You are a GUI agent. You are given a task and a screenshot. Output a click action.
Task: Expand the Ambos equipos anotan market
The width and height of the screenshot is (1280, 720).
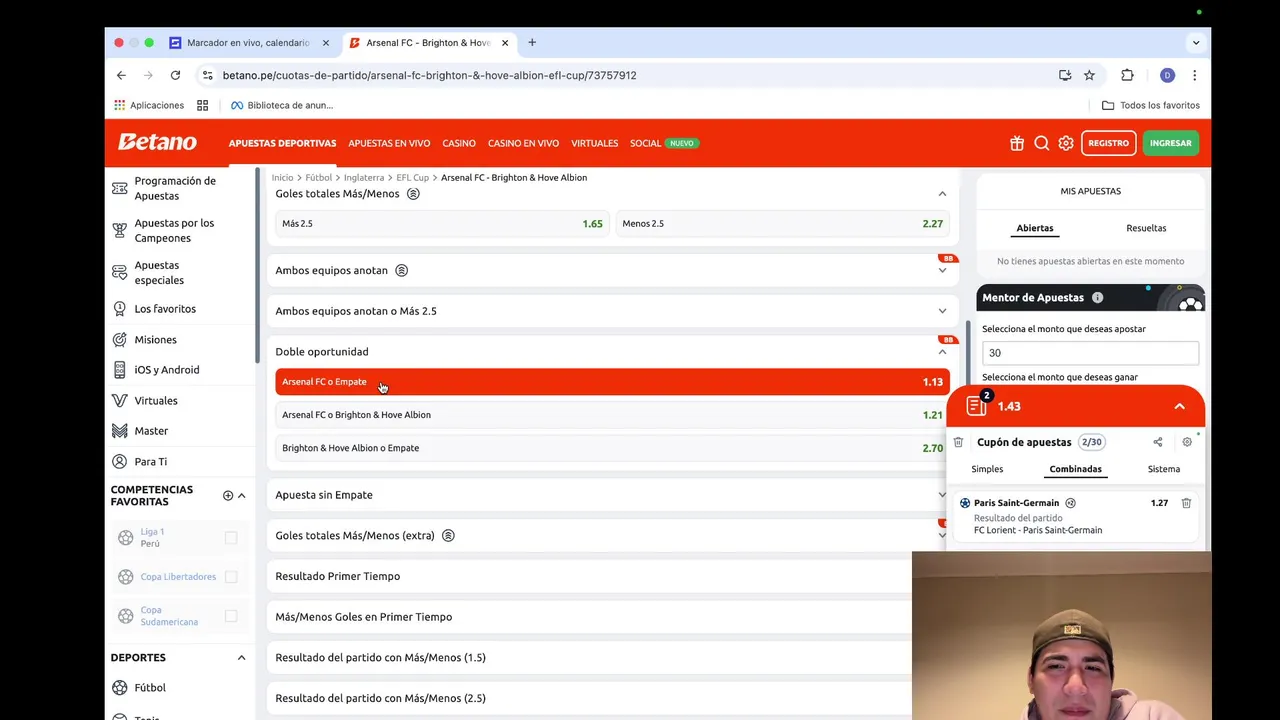pos(942,270)
